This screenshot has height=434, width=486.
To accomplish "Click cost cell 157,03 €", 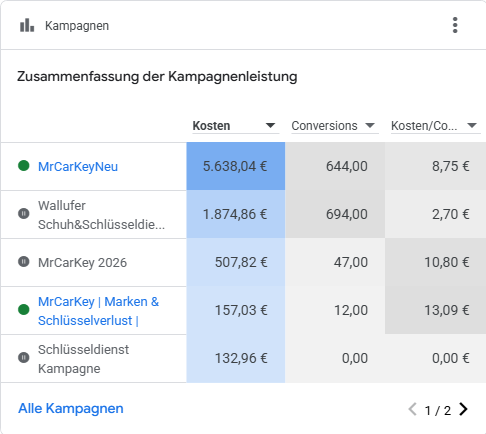I will click(236, 310).
